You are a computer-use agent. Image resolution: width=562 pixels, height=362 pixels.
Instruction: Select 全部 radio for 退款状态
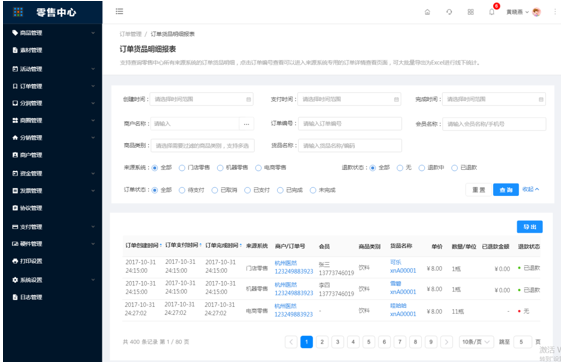(373, 168)
